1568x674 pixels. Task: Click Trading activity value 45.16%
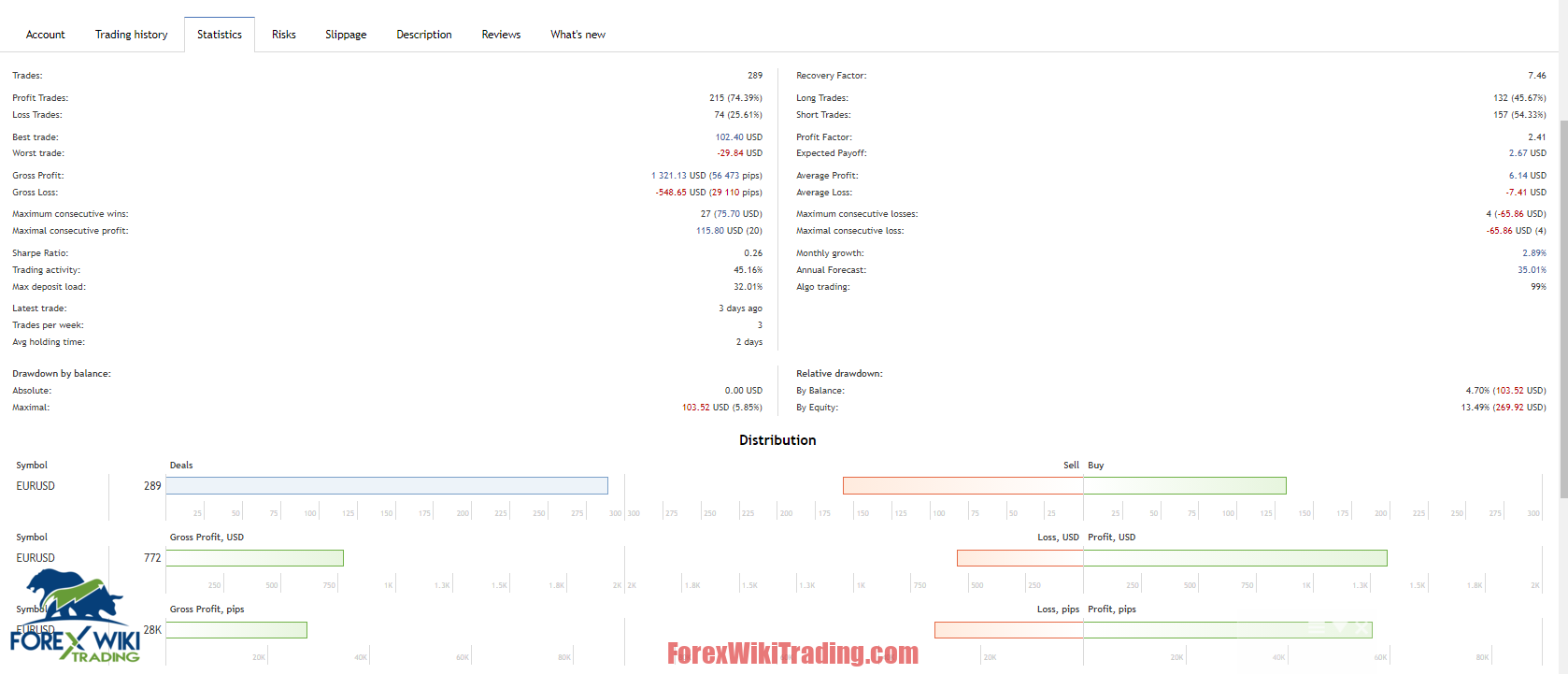tap(748, 270)
